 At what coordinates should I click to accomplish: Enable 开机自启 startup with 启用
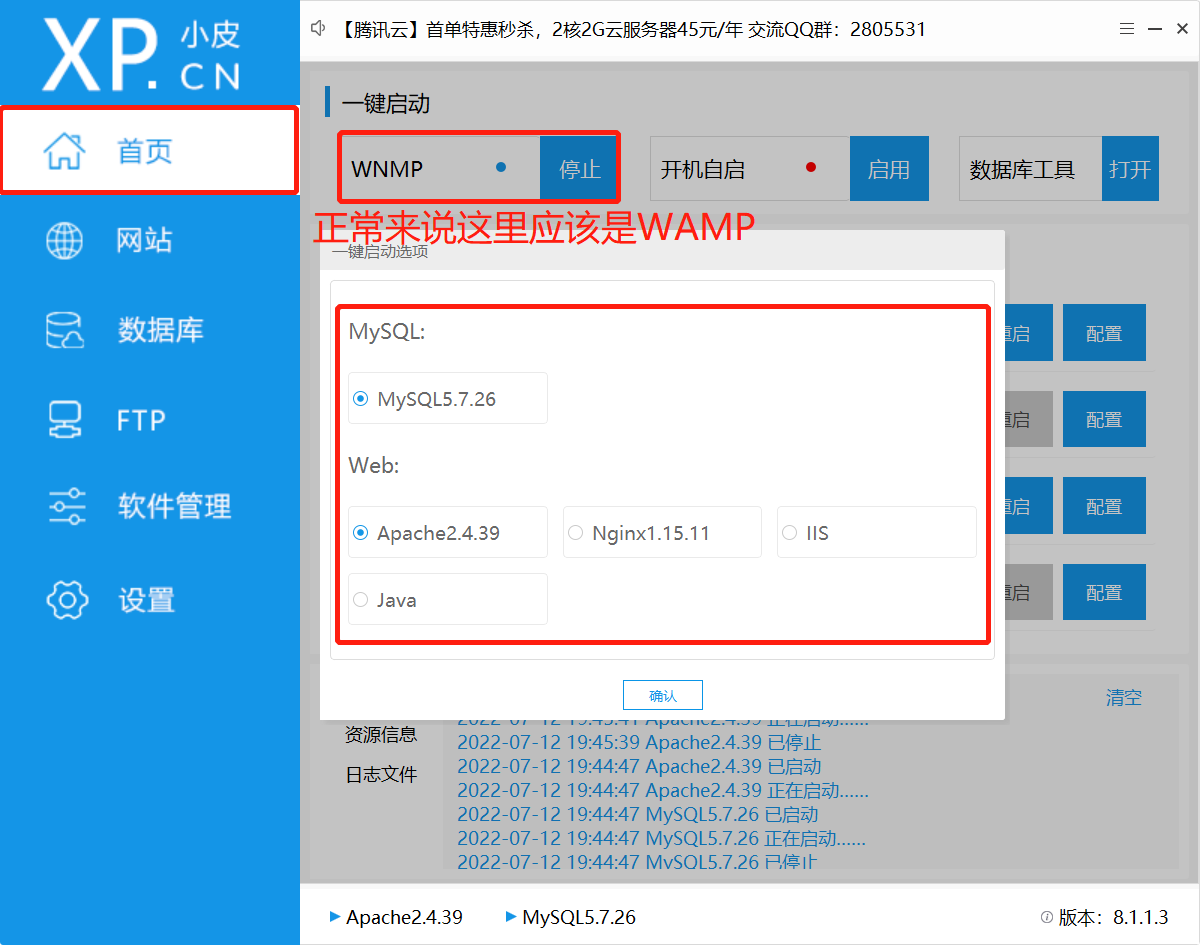(x=889, y=168)
